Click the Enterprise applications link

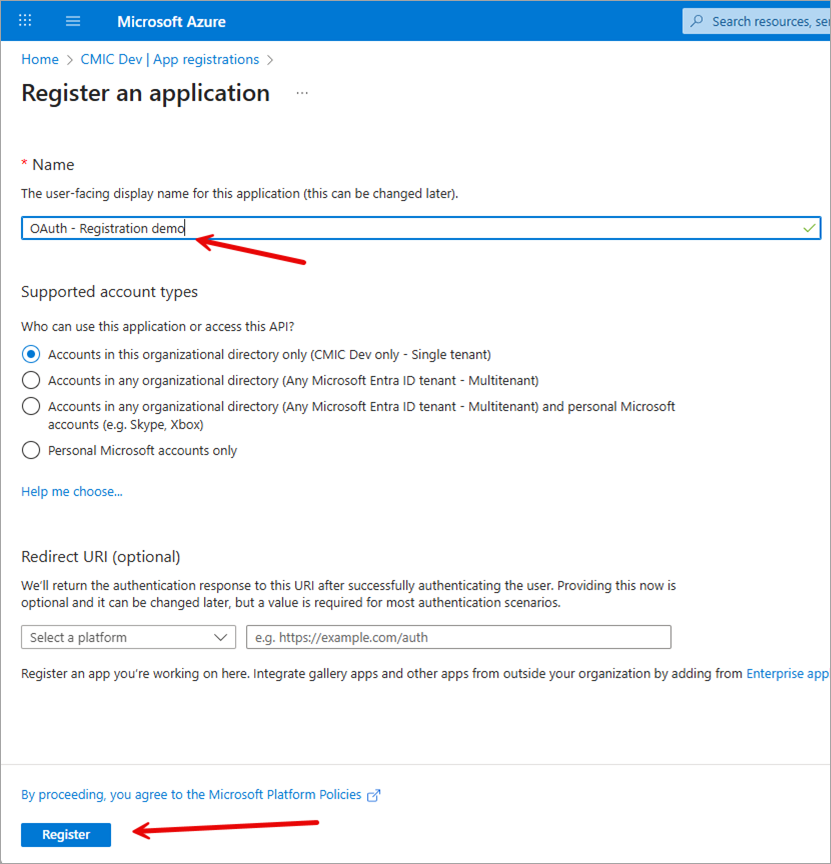(787, 673)
